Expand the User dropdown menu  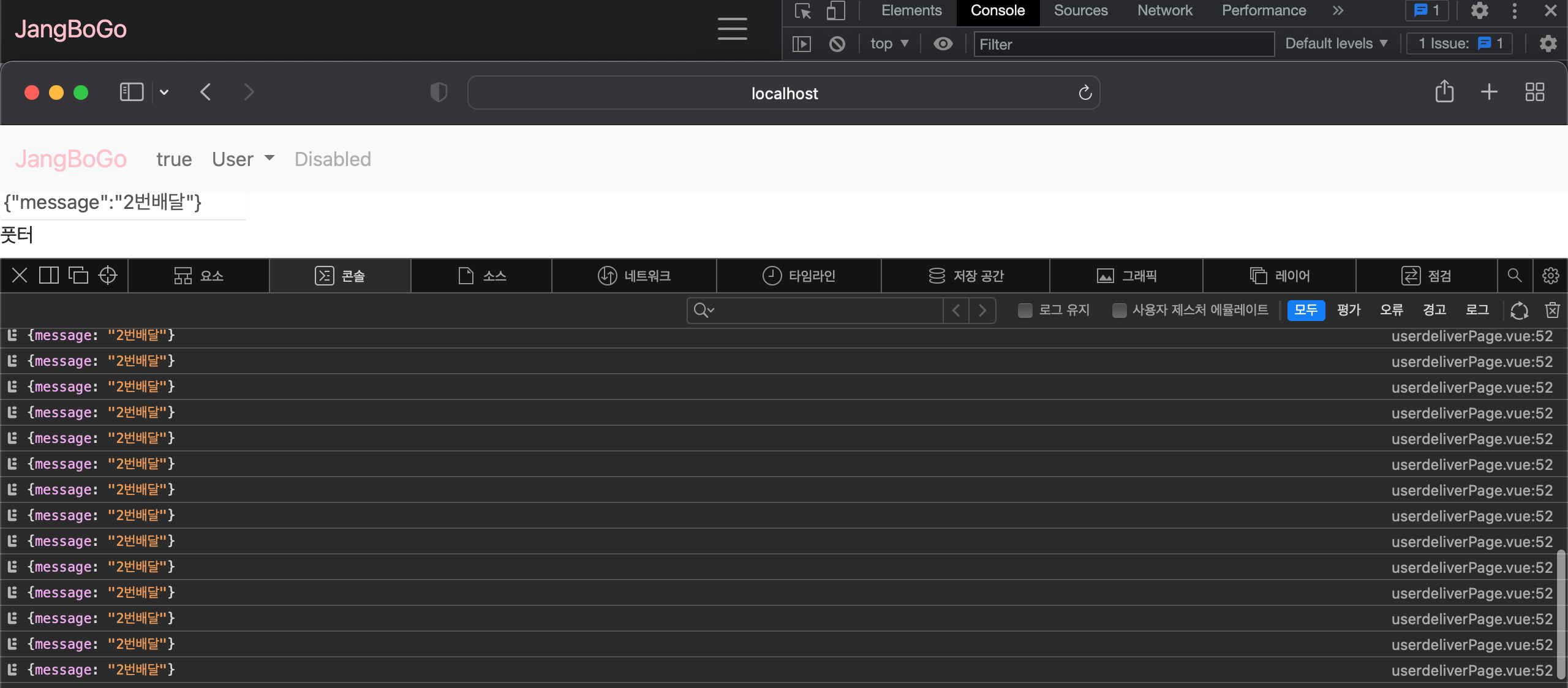pyautogui.click(x=243, y=159)
